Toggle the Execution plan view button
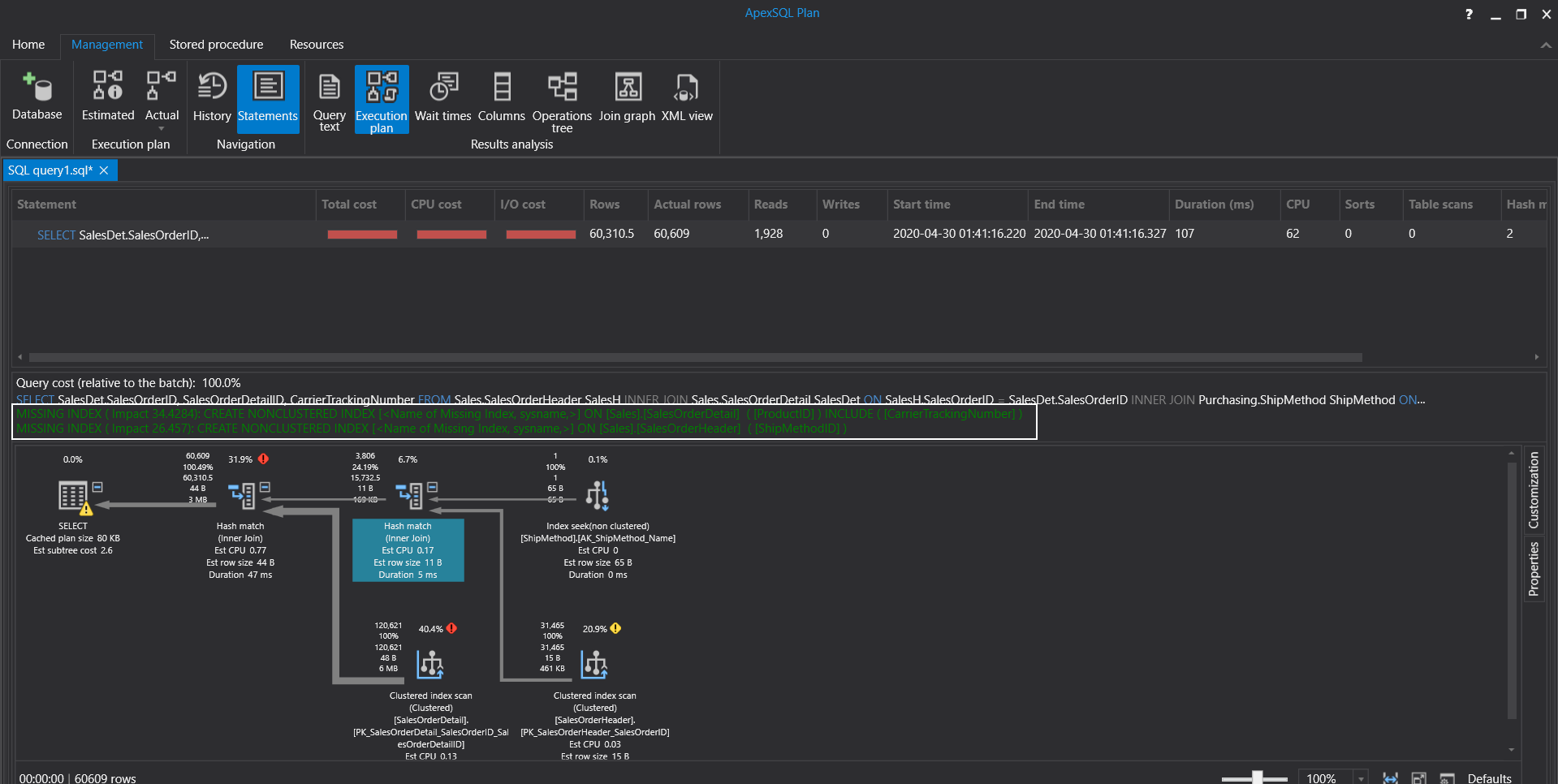The width and height of the screenshot is (1558, 784). pos(382,97)
